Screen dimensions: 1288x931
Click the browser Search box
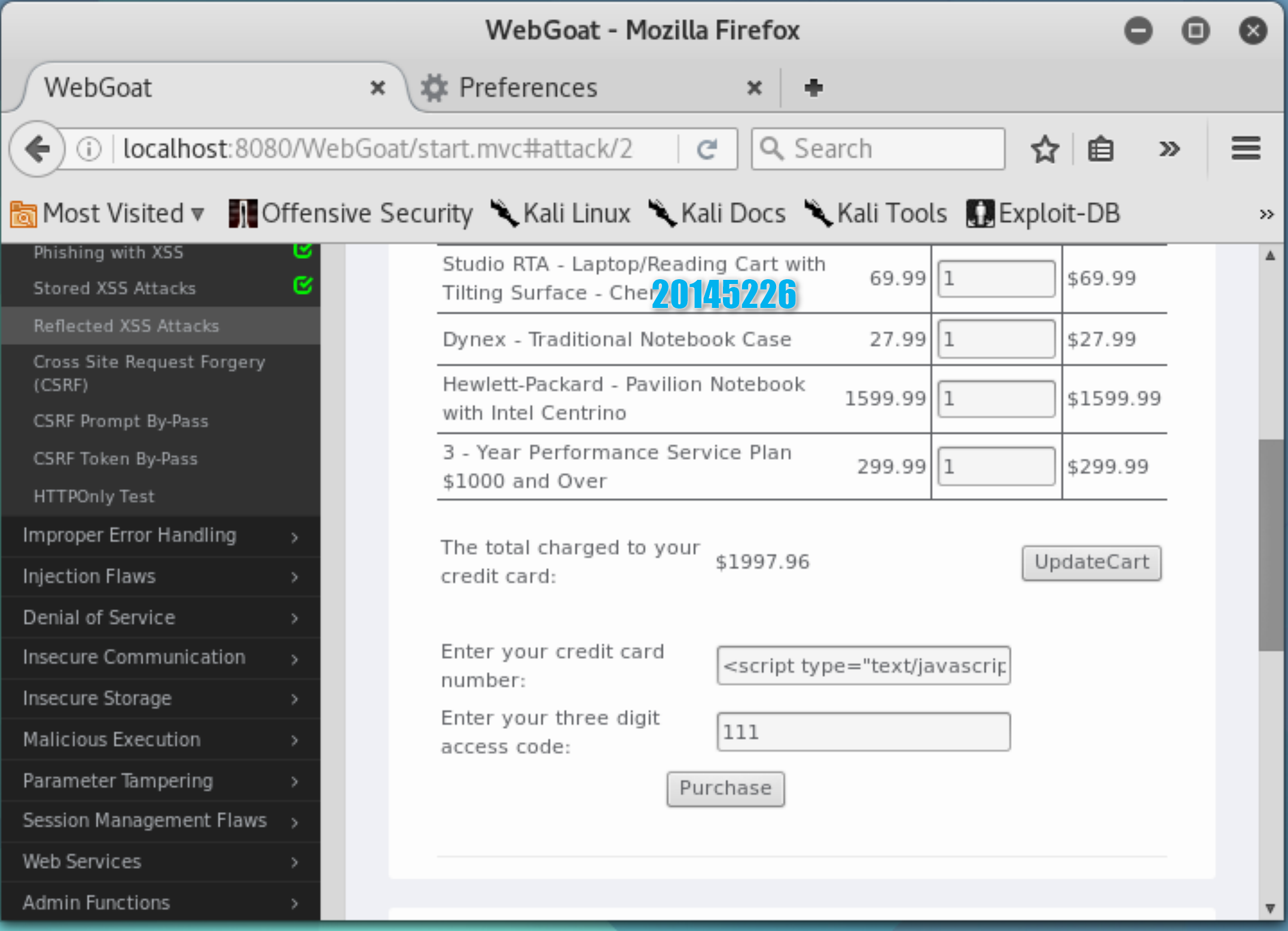tap(878, 149)
